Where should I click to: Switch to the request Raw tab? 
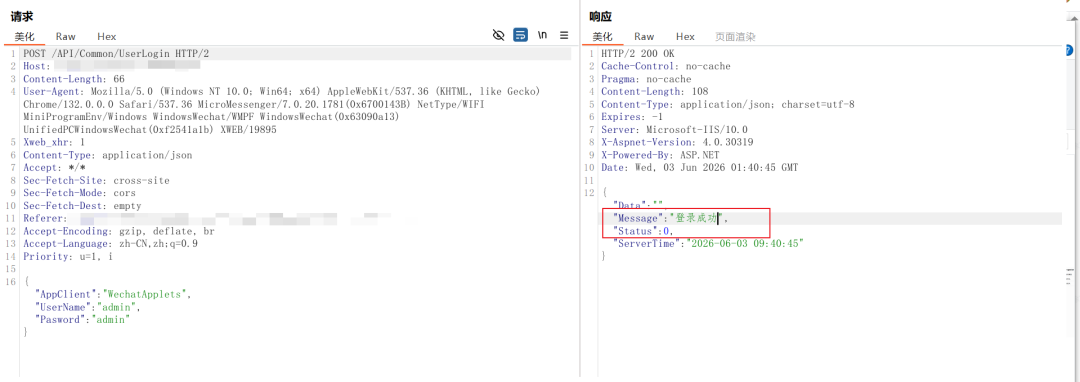pyautogui.click(x=66, y=36)
